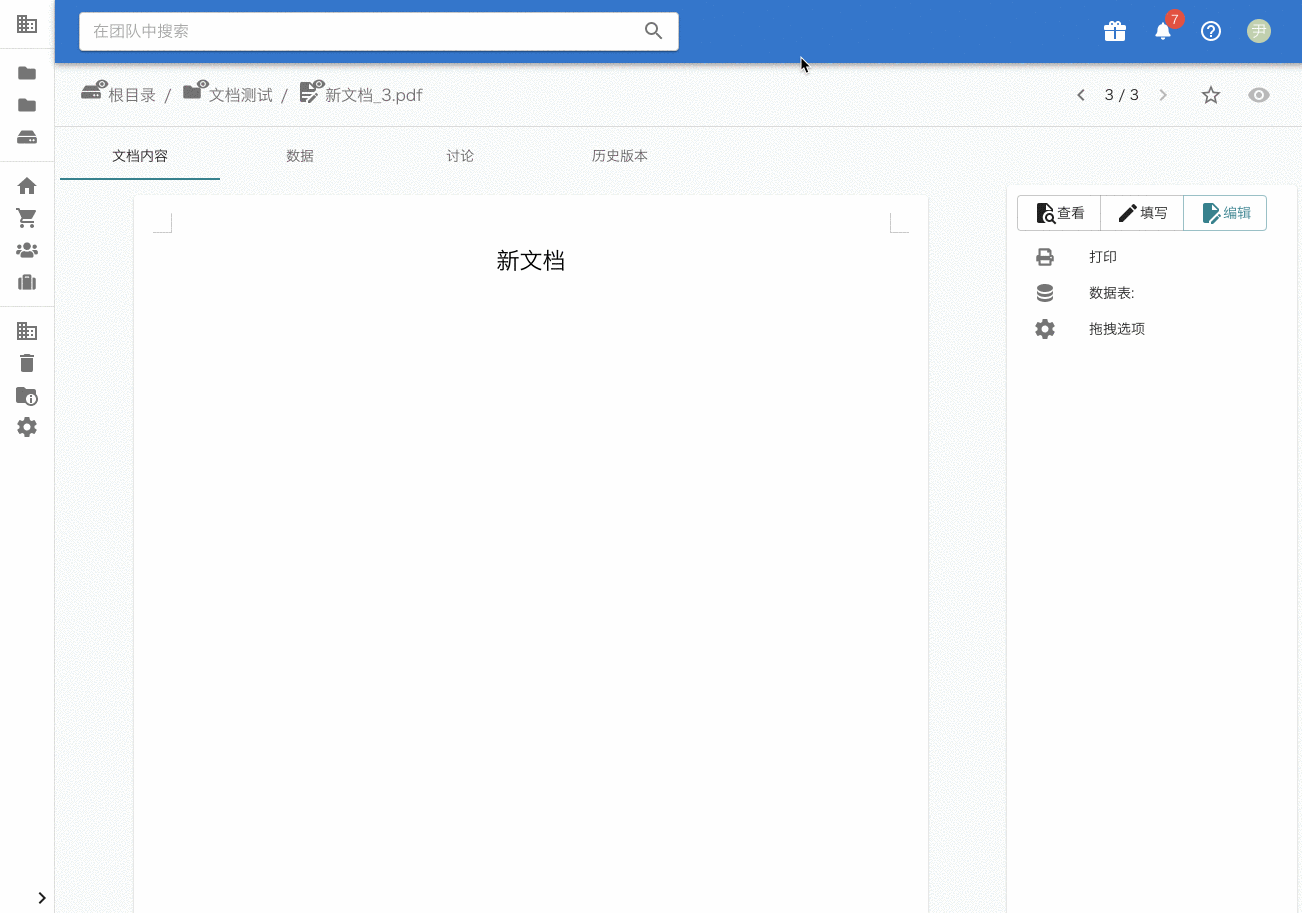Switch to the 数据 tab

pyautogui.click(x=300, y=156)
